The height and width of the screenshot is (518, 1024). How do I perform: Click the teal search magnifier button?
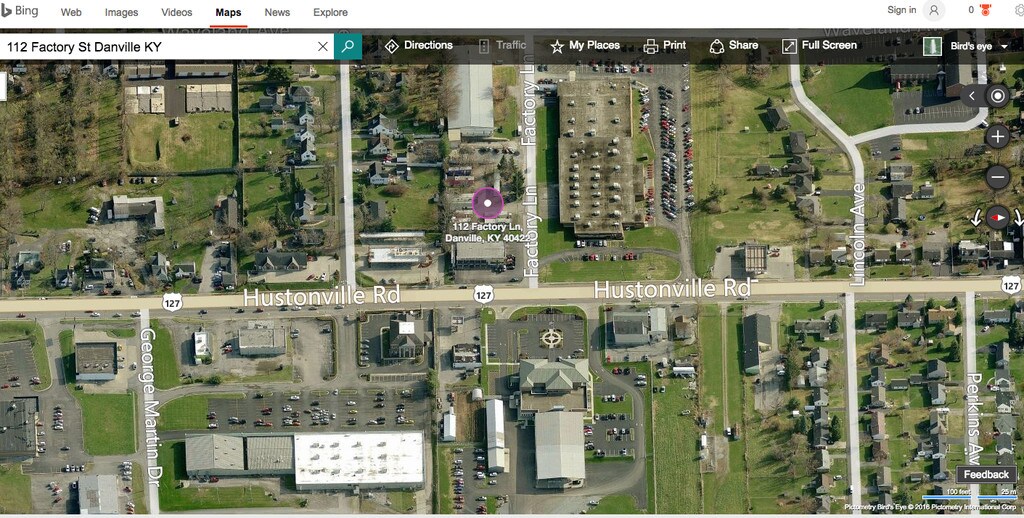348,46
